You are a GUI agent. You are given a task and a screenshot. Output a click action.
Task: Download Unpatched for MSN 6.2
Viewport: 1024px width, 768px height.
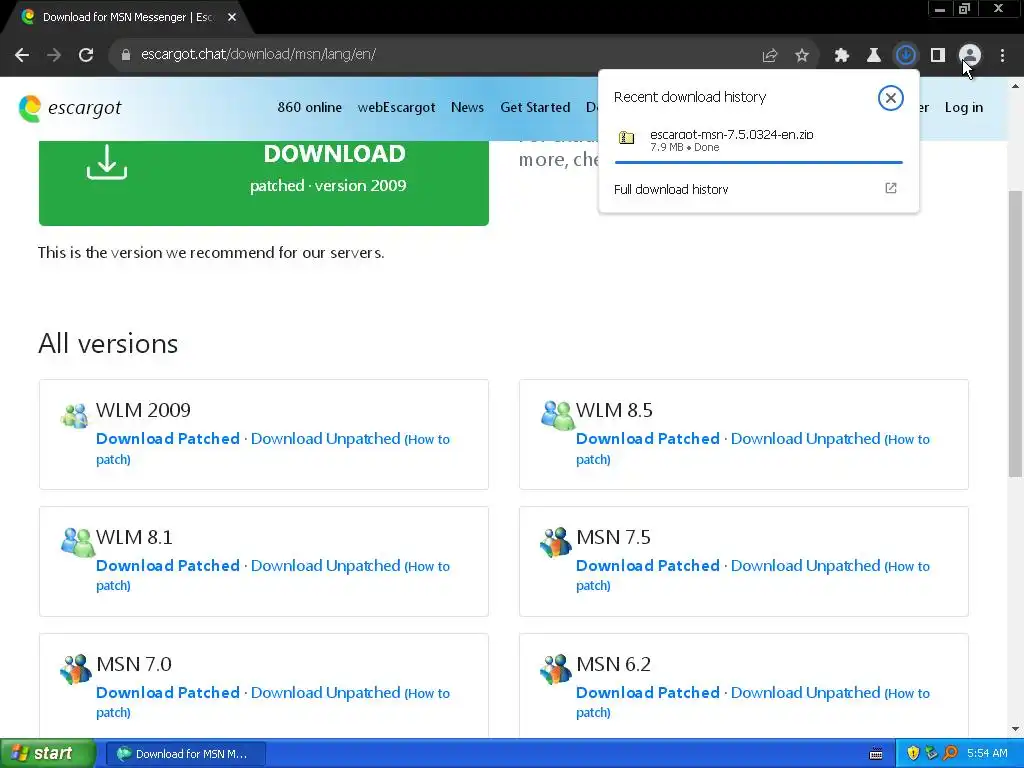pyautogui.click(x=805, y=692)
